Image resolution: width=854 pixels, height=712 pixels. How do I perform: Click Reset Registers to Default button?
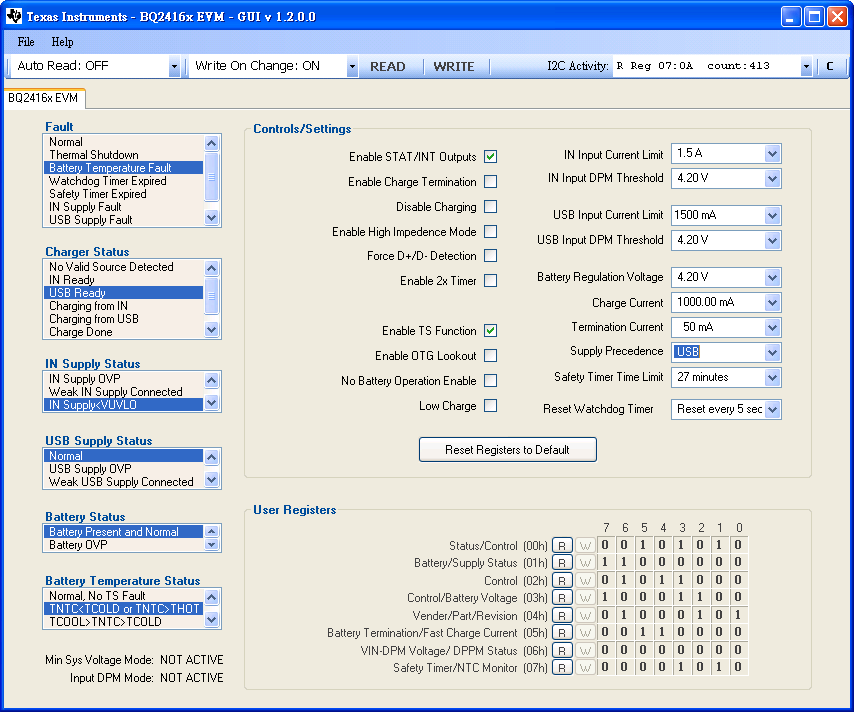[x=508, y=449]
